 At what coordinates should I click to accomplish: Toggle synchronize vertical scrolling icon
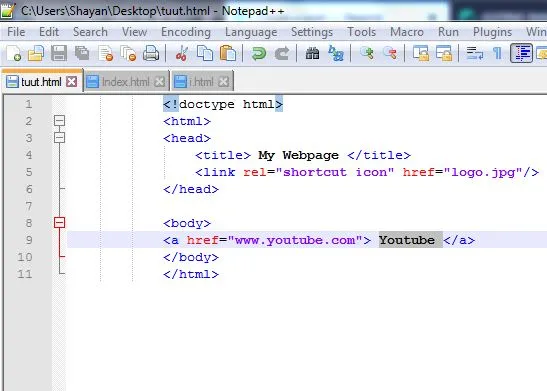(421, 53)
